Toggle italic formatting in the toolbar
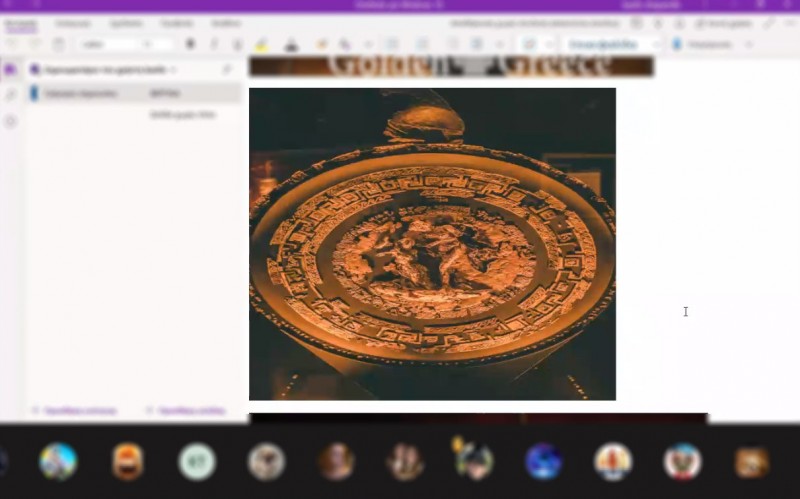The width and height of the screenshot is (800, 499). coord(214,44)
